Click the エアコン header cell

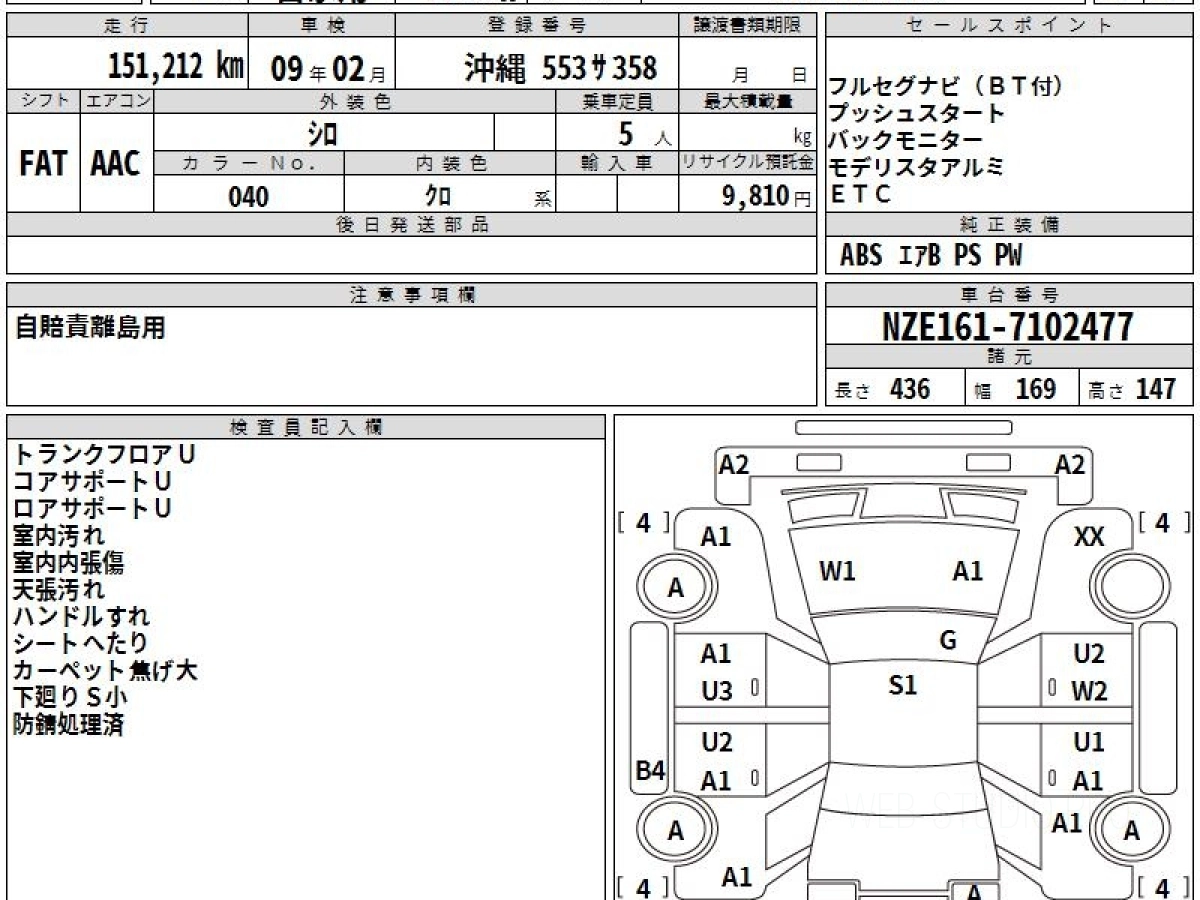click(117, 101)
